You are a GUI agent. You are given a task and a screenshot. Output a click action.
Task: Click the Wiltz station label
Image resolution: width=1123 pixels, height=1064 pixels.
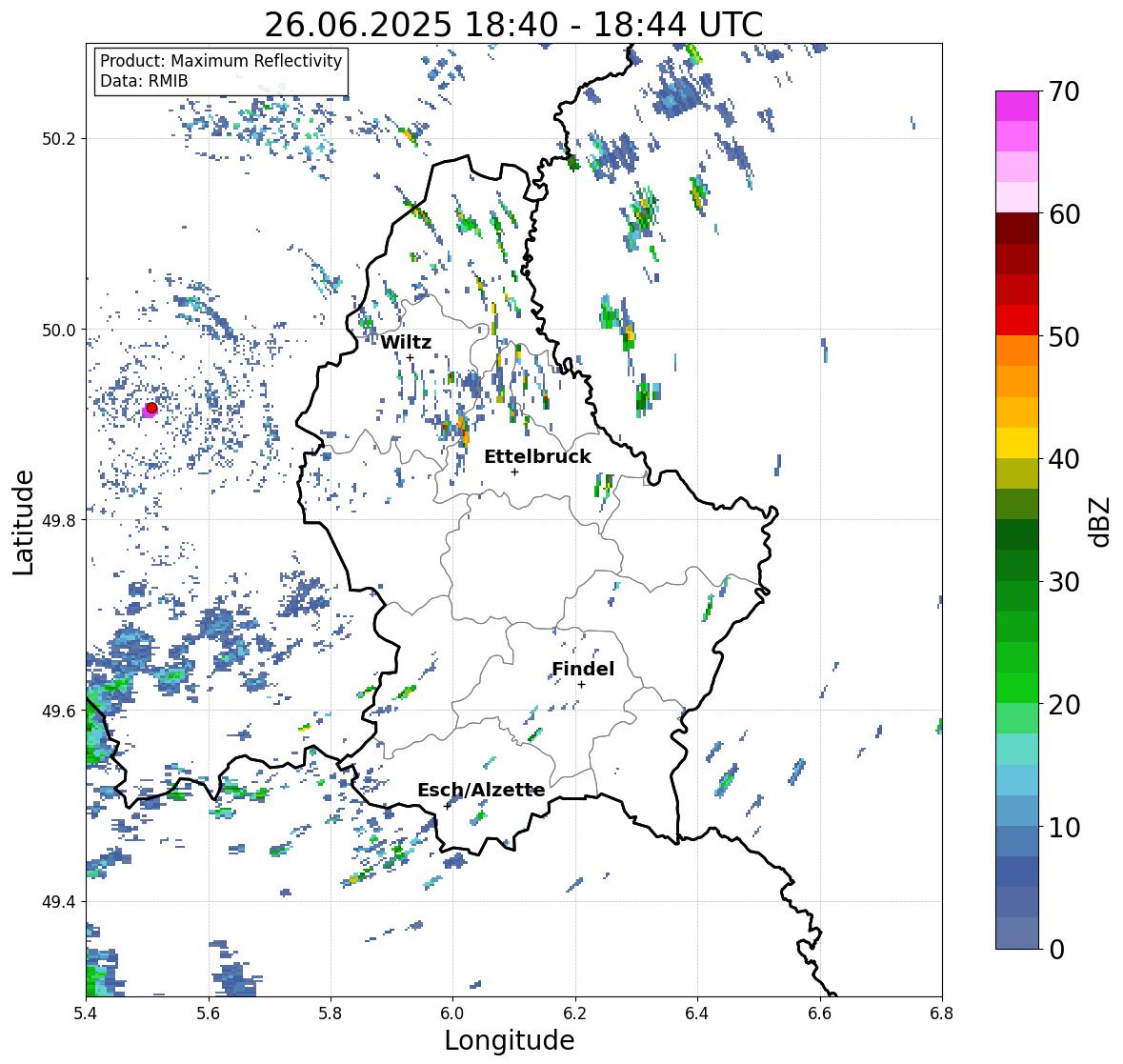406,342
